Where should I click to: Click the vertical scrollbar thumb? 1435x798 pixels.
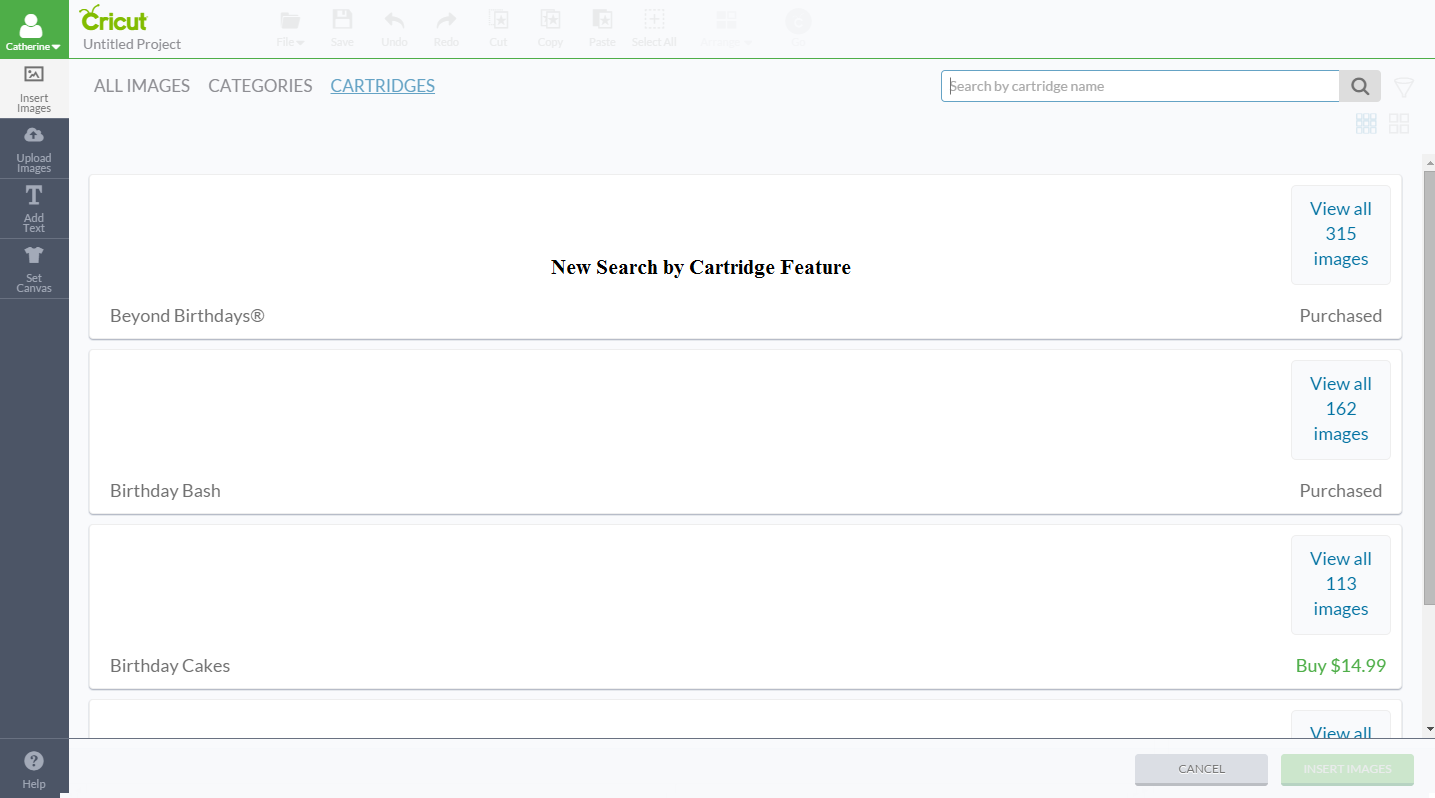(x=1429, y=387)
